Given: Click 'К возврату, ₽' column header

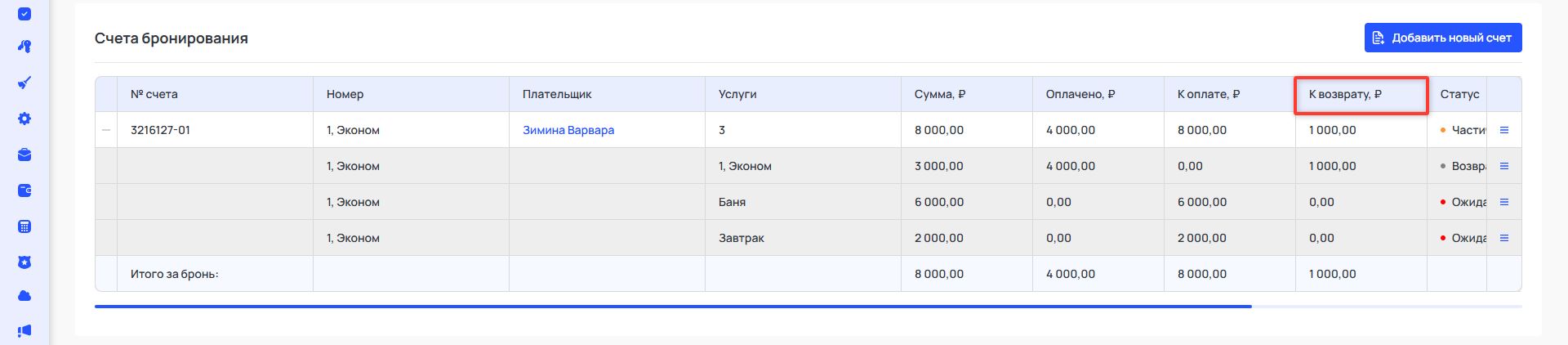Looking at the screenshot, I should click(x=1345, y=94).
